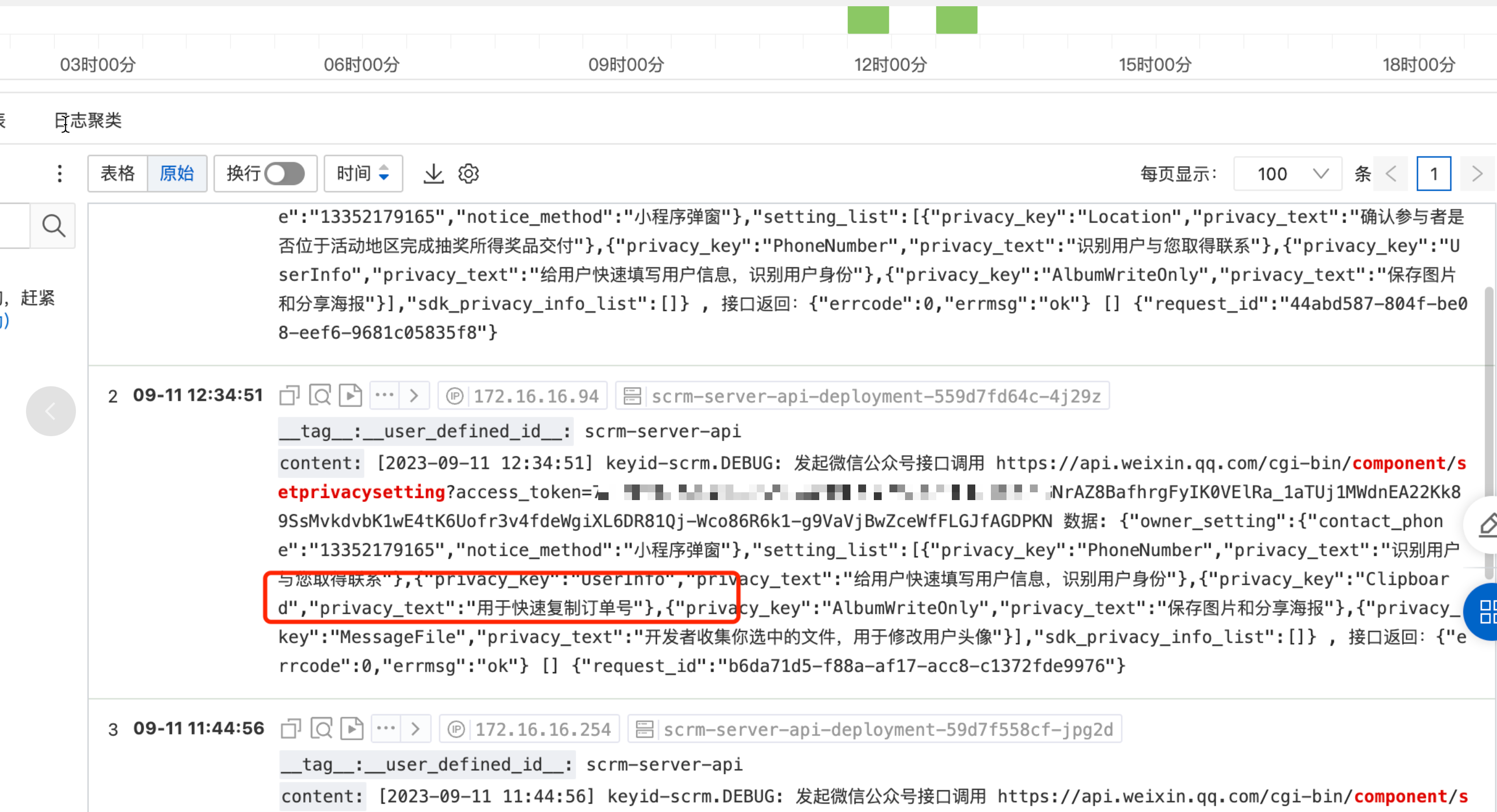Viewport: 1497px width, 812px height.
Task: Toggle the 换行 line-wrap switch
Action: pyautogui.click(x=284, y=174)
